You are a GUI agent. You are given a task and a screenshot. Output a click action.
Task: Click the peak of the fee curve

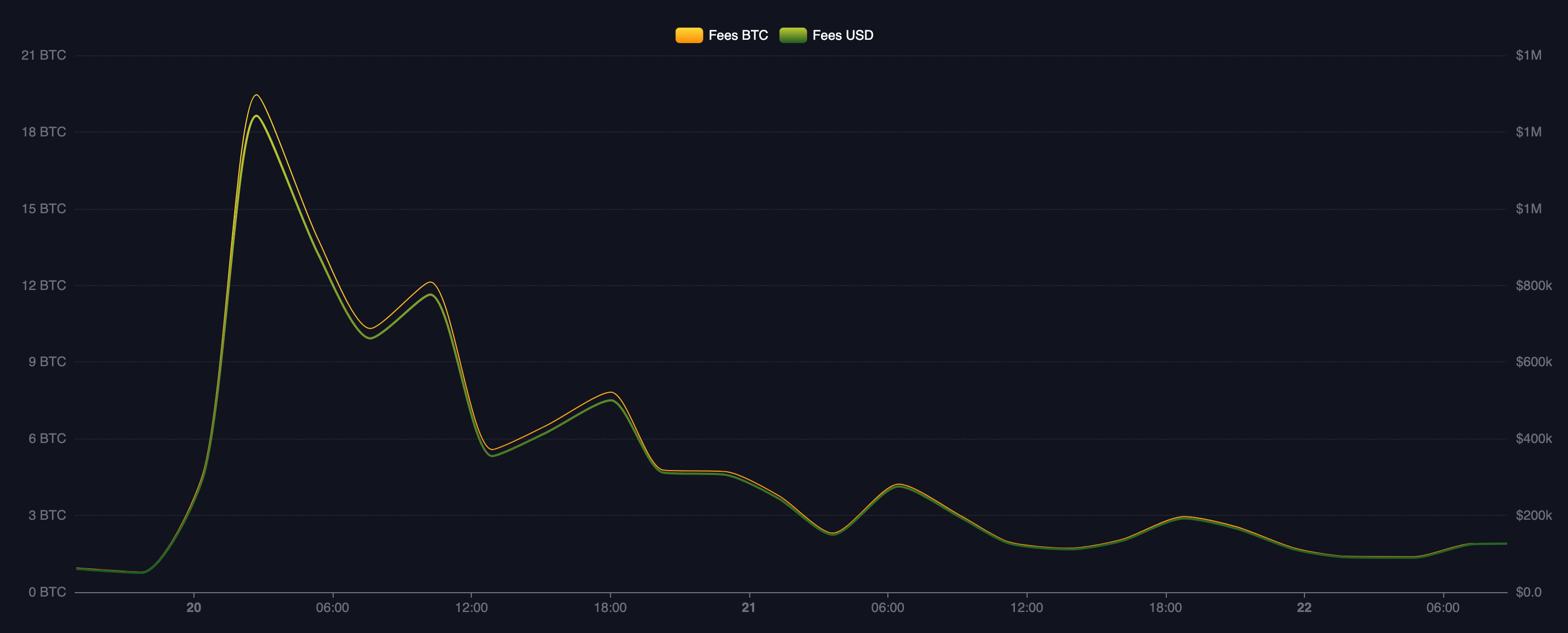tap(256, 96)
